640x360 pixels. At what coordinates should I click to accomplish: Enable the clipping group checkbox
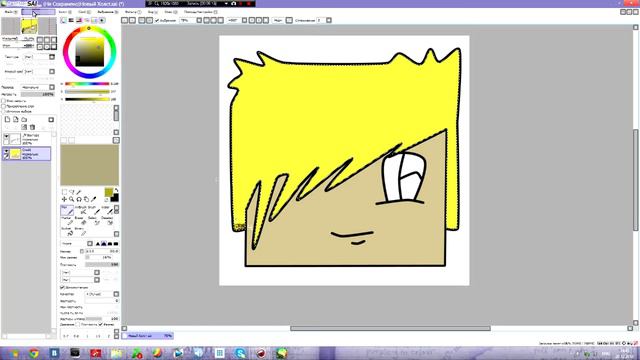pyautogui.click(x=4, y=106)
